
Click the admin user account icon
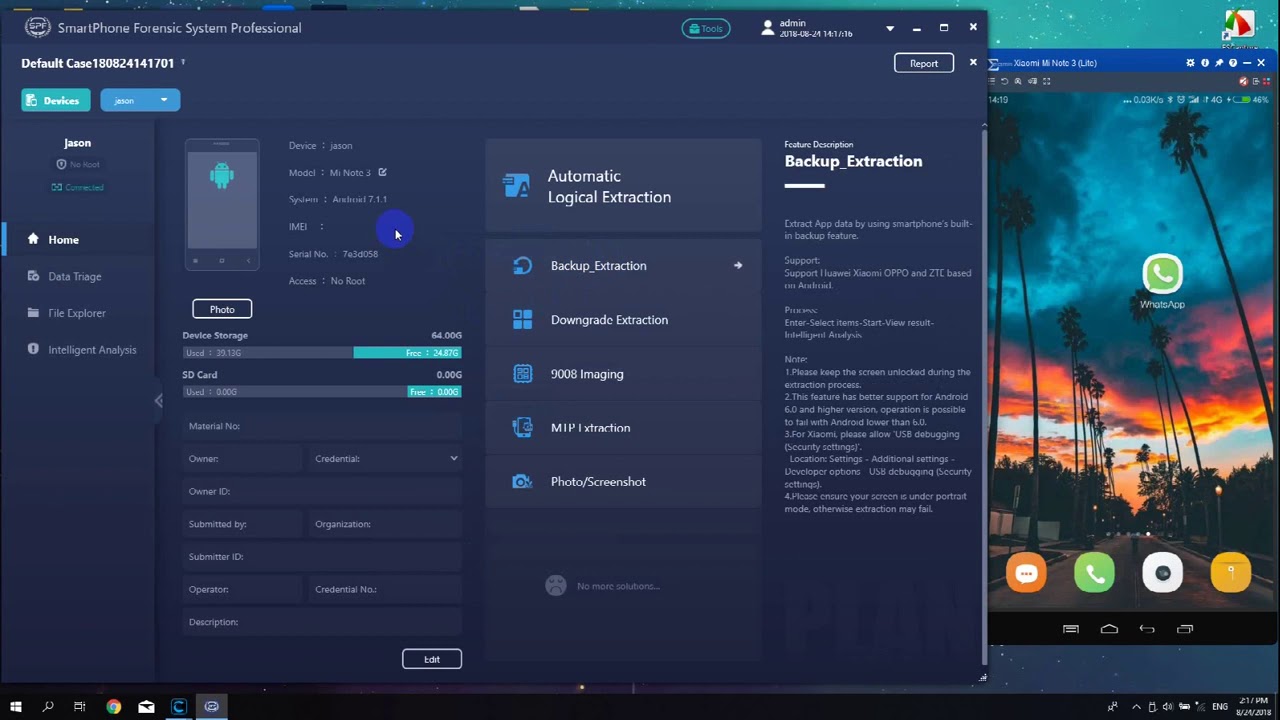(x=768, y=28)
